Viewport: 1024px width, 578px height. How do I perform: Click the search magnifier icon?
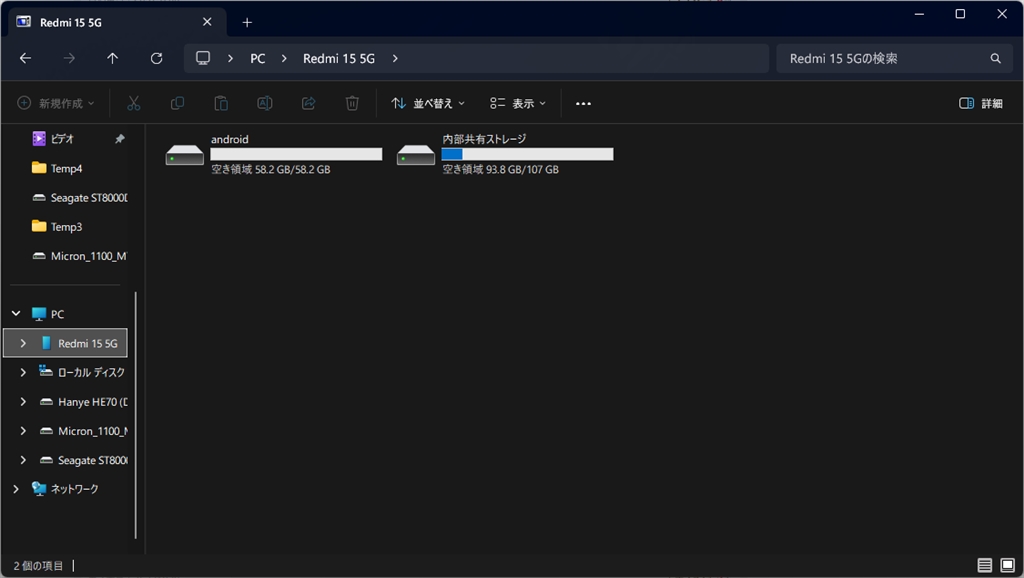(995, 58)
